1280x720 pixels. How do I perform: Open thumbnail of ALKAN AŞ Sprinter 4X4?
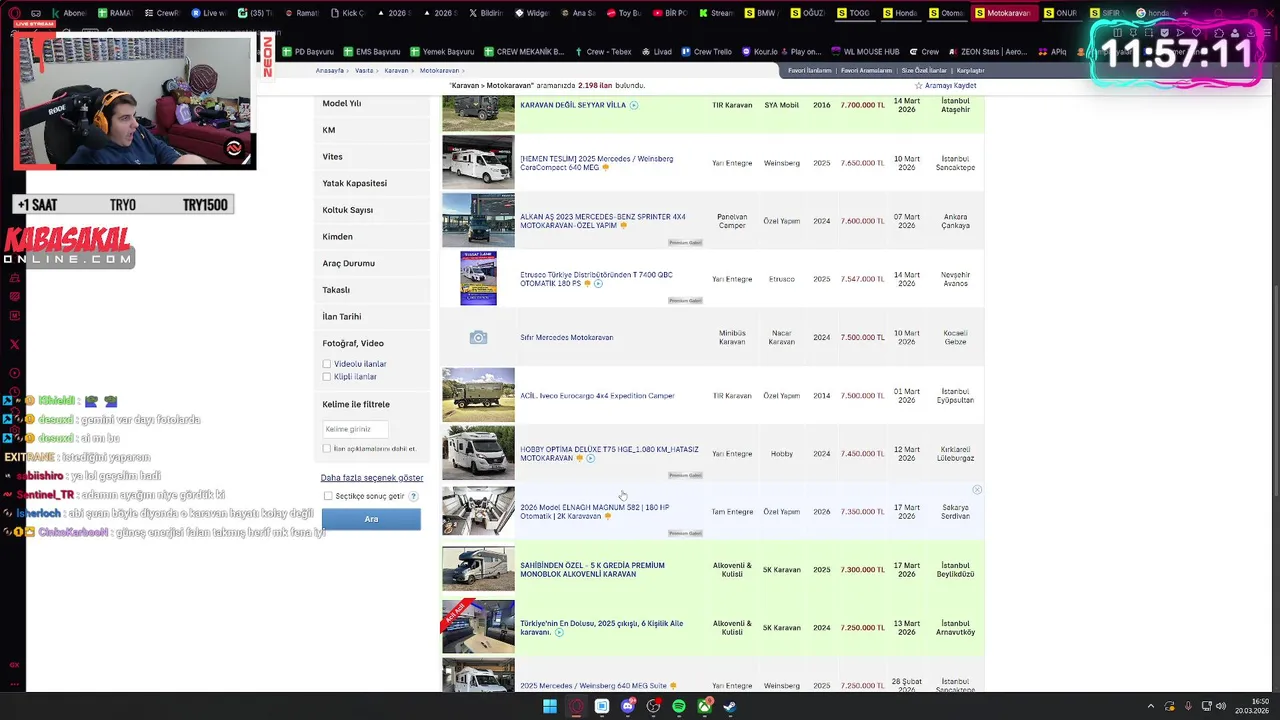pyautogui.click(x=478, y=221)
